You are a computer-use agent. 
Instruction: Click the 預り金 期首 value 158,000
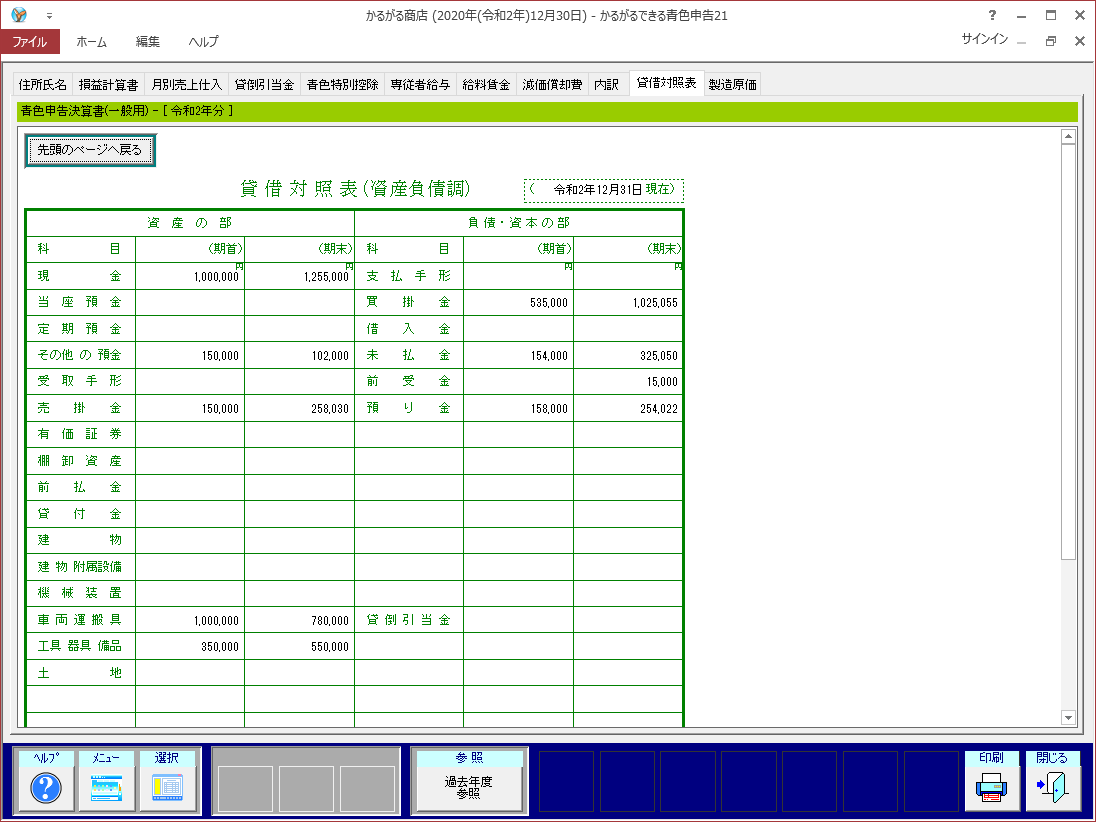pyautogui.click(x=549, y=409)
